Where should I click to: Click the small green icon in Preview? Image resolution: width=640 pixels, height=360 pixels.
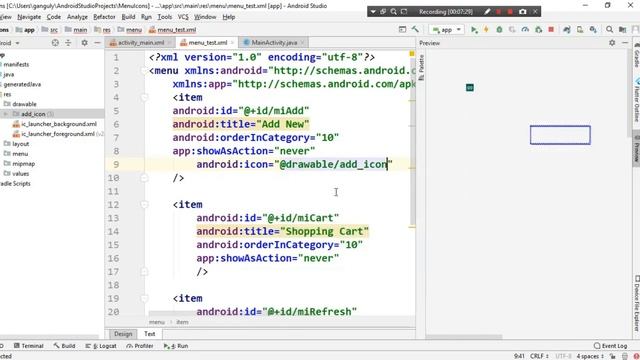point(470,88)
